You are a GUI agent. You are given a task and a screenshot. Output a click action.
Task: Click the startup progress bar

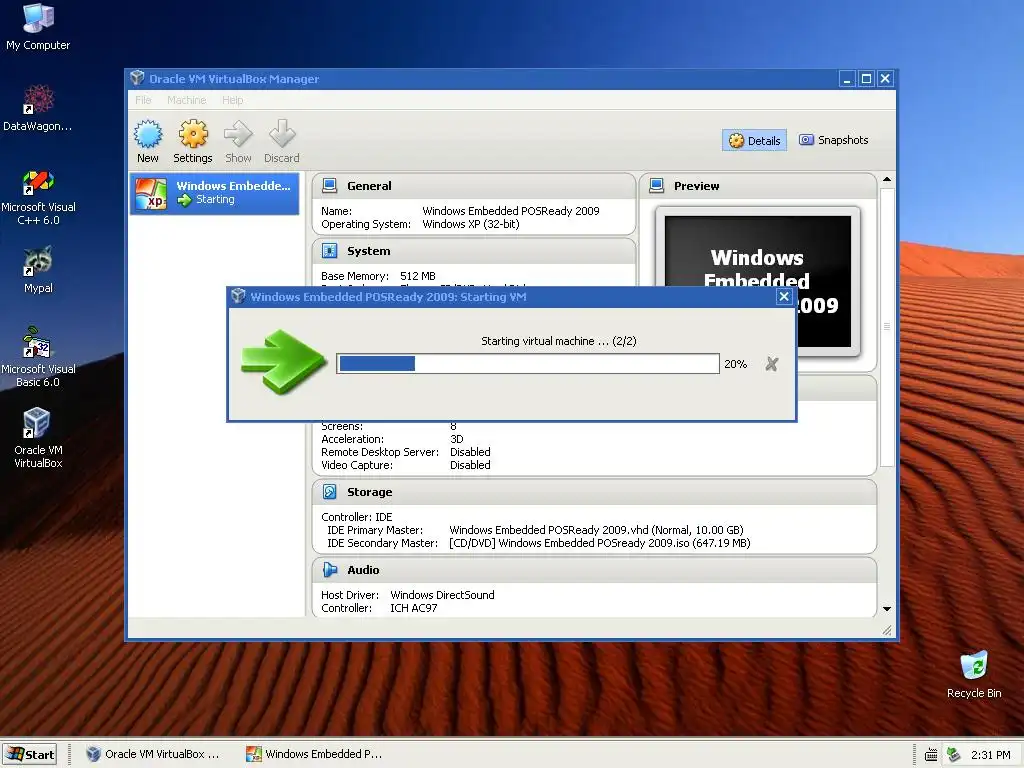528,364
